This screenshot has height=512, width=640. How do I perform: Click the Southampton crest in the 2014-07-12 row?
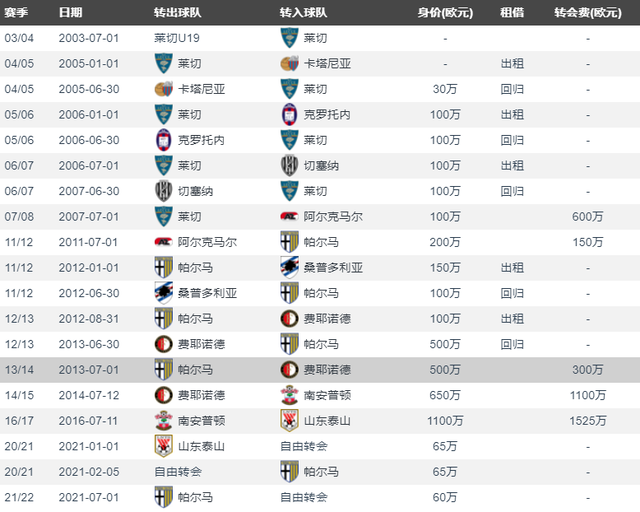tap(289, 395)
